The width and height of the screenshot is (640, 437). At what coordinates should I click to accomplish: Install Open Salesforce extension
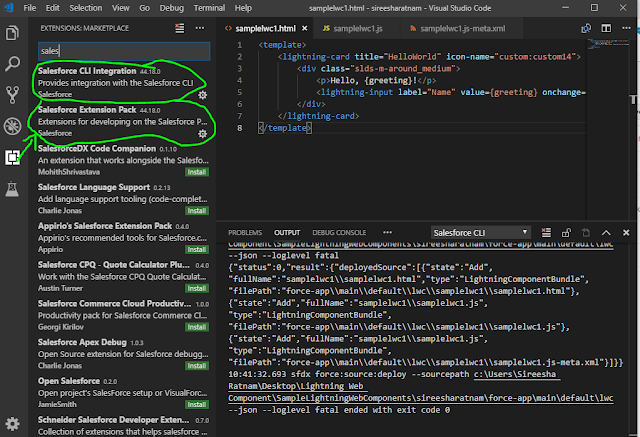click(197, 405)
